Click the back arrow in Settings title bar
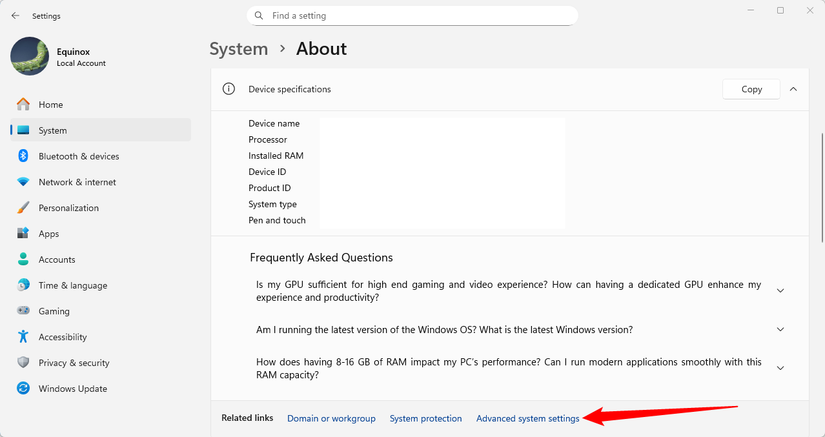Viewport: 825px width, 437px height. pos(15,16)
